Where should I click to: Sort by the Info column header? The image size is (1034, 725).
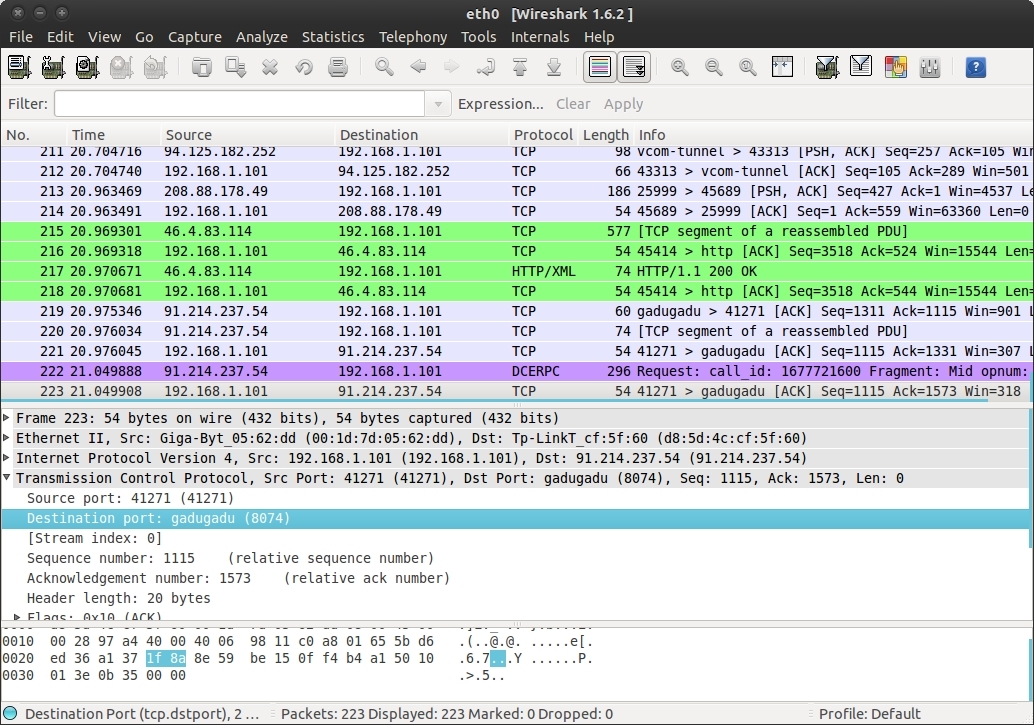(x=833, y=135)
